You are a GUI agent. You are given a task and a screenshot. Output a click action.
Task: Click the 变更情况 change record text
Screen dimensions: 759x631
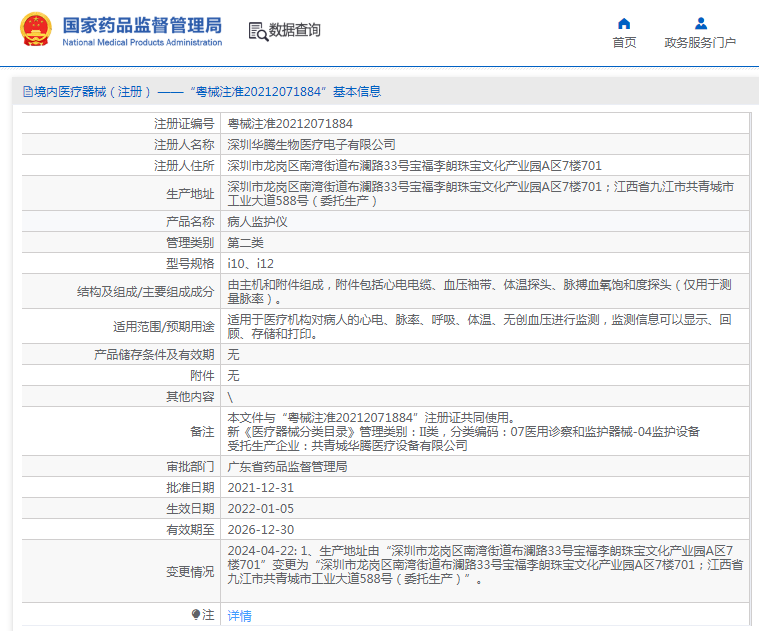coord(485,565)
